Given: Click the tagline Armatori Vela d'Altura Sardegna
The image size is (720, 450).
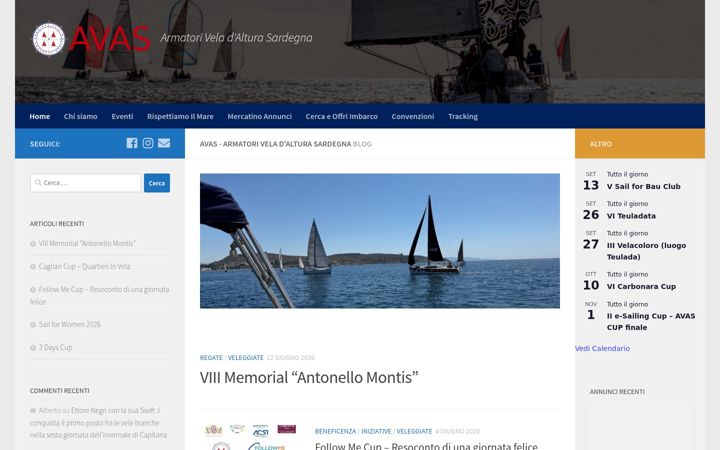Looking at the screenshot, I should coord(236,38).
